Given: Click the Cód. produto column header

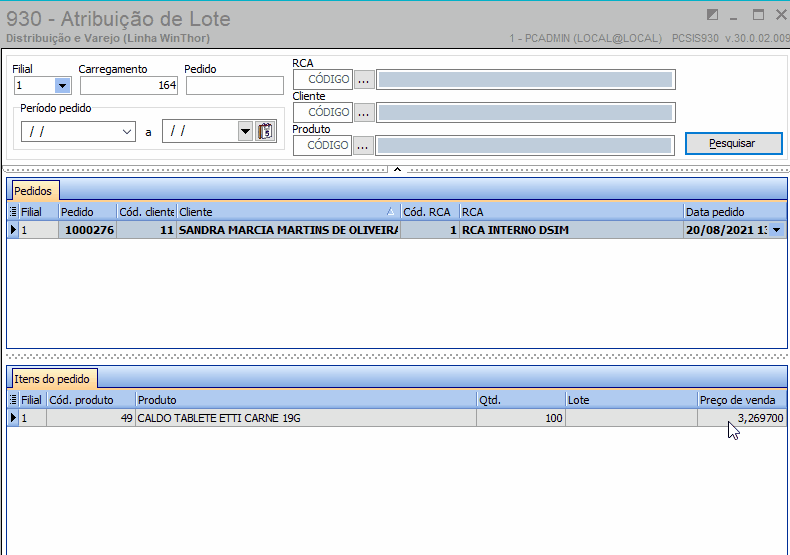Looking at the screenshot, I should coord(91,400).
